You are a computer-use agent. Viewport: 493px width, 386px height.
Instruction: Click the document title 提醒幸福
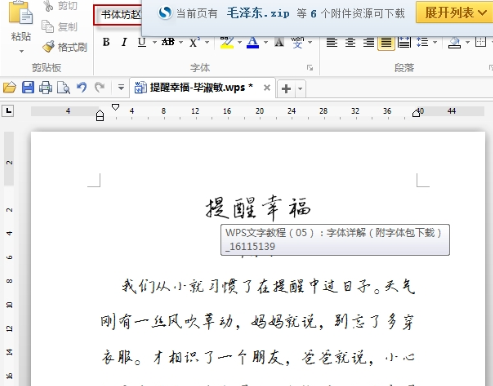click(258, 208)
